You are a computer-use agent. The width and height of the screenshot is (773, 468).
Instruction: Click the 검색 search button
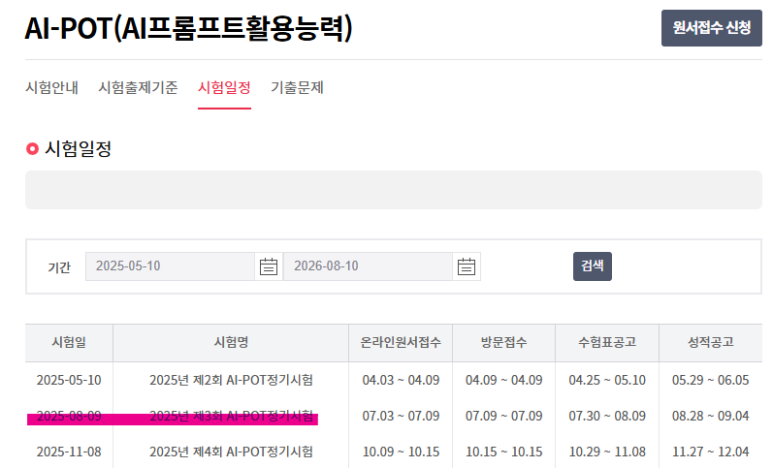592,266
